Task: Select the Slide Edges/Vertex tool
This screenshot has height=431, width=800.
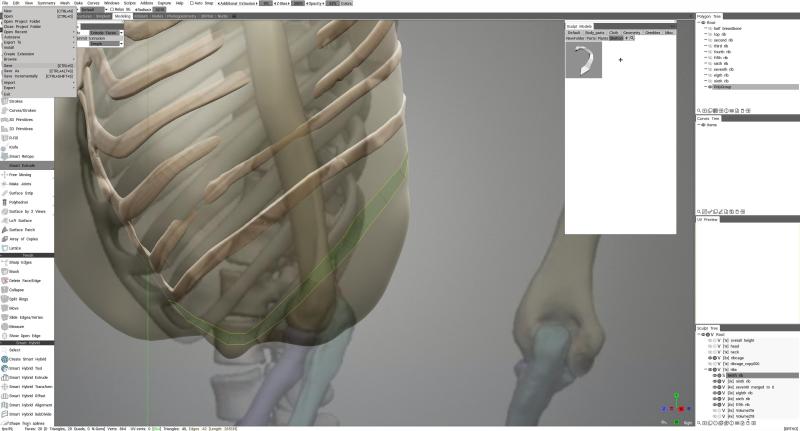Action: (x=26, y=317)
